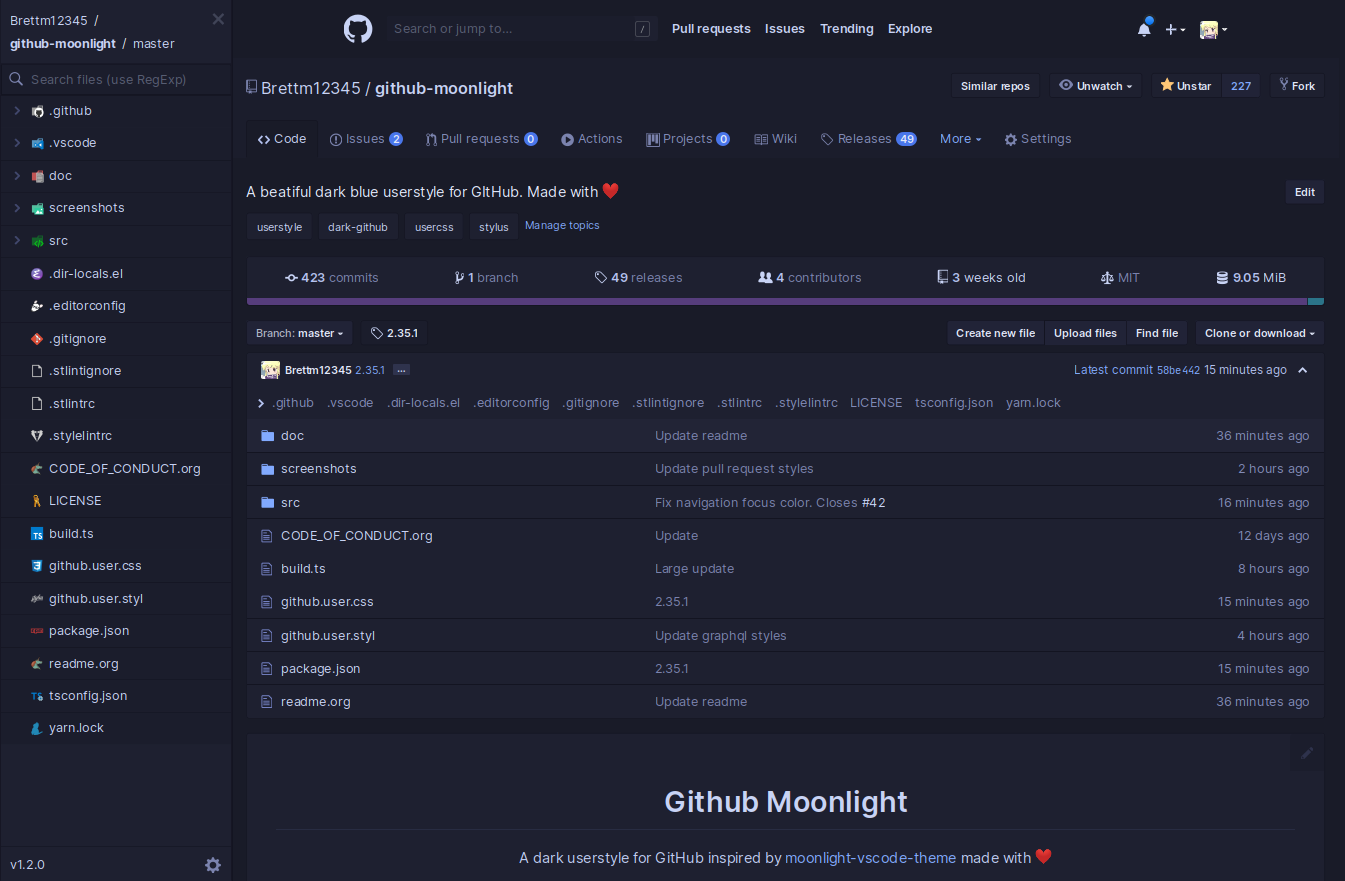Expand the .vscode folder in sidebar
Viewport: 1345px width, 881px height.
17,143
